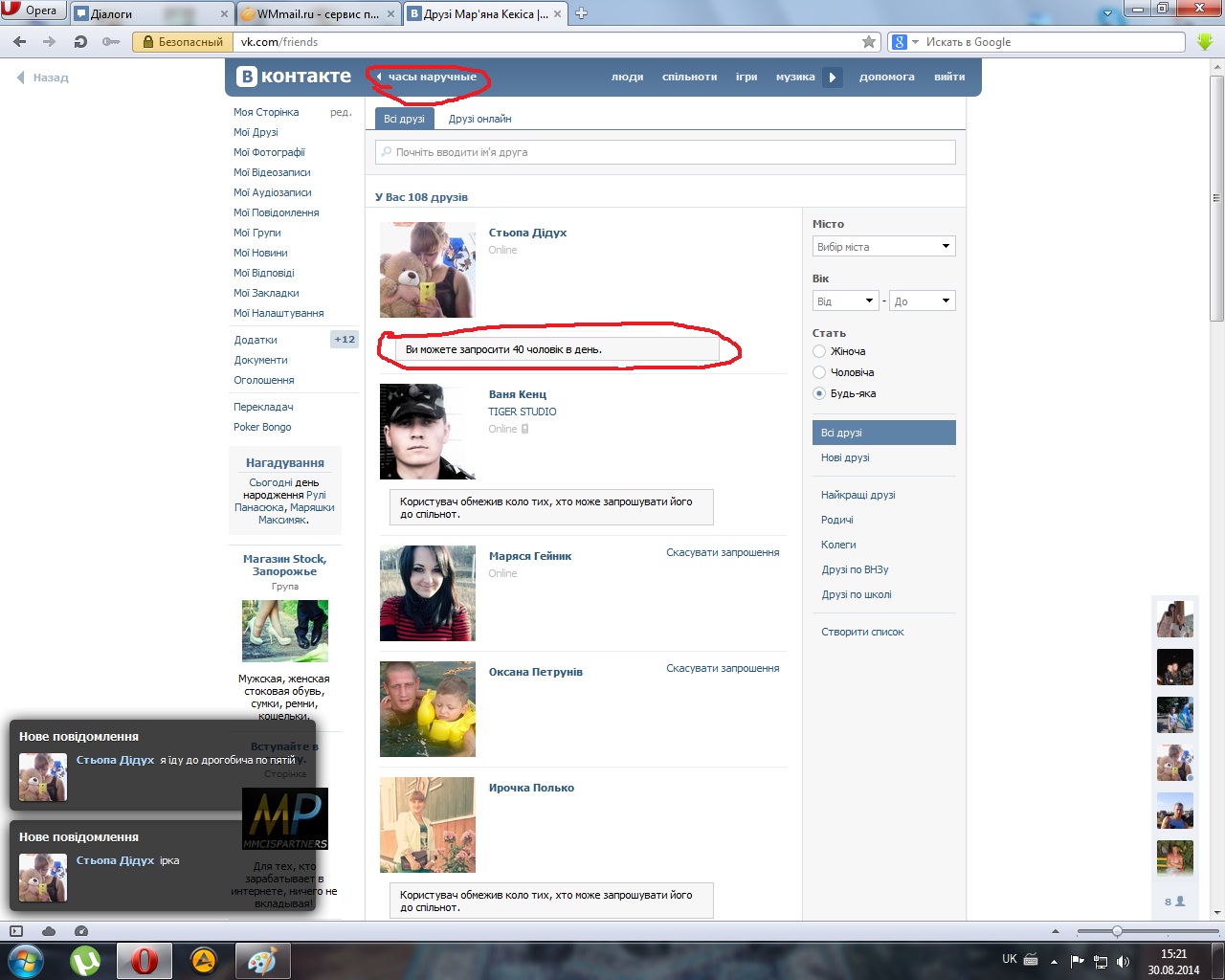Viewport: 1225px width, 980px height.
Task: Focus the friend name search field
Action: (x=665, y=152)
